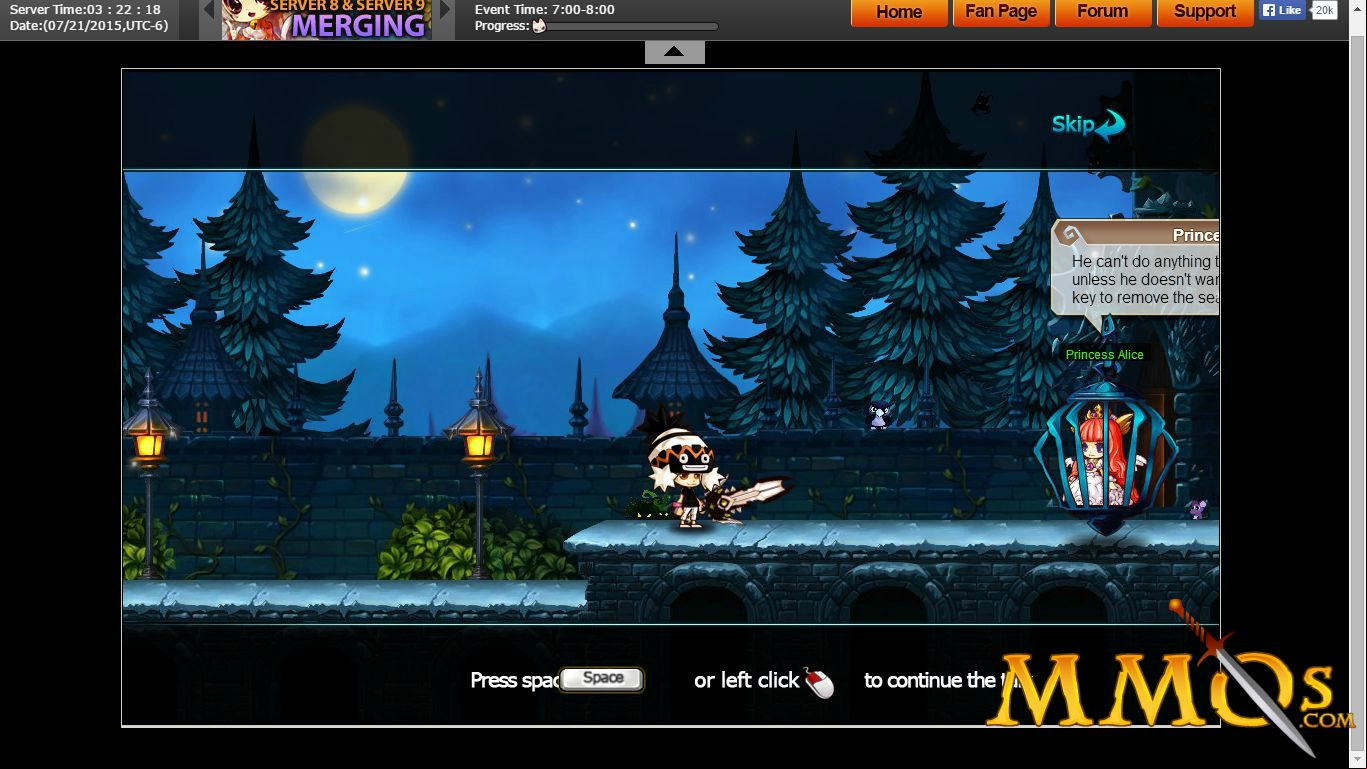Open the Support button
Screen dimensions: 1367x769
(x=1204, y=12)
